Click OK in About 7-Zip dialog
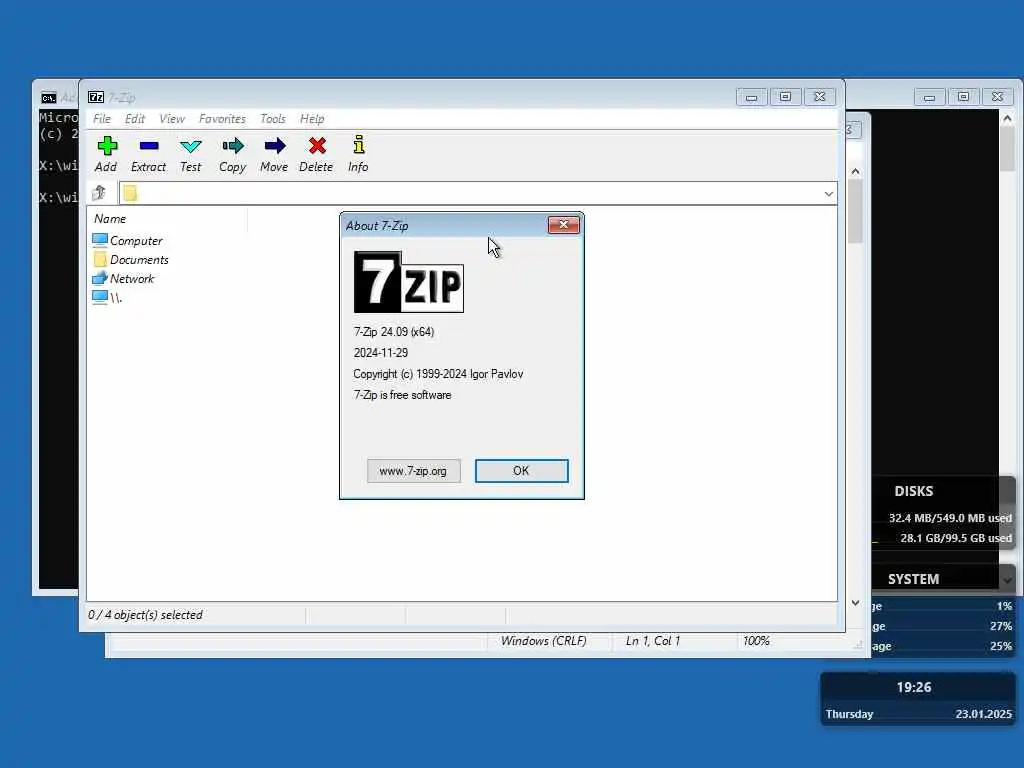The image size is (1024, 768). click(x=521, y=471)
